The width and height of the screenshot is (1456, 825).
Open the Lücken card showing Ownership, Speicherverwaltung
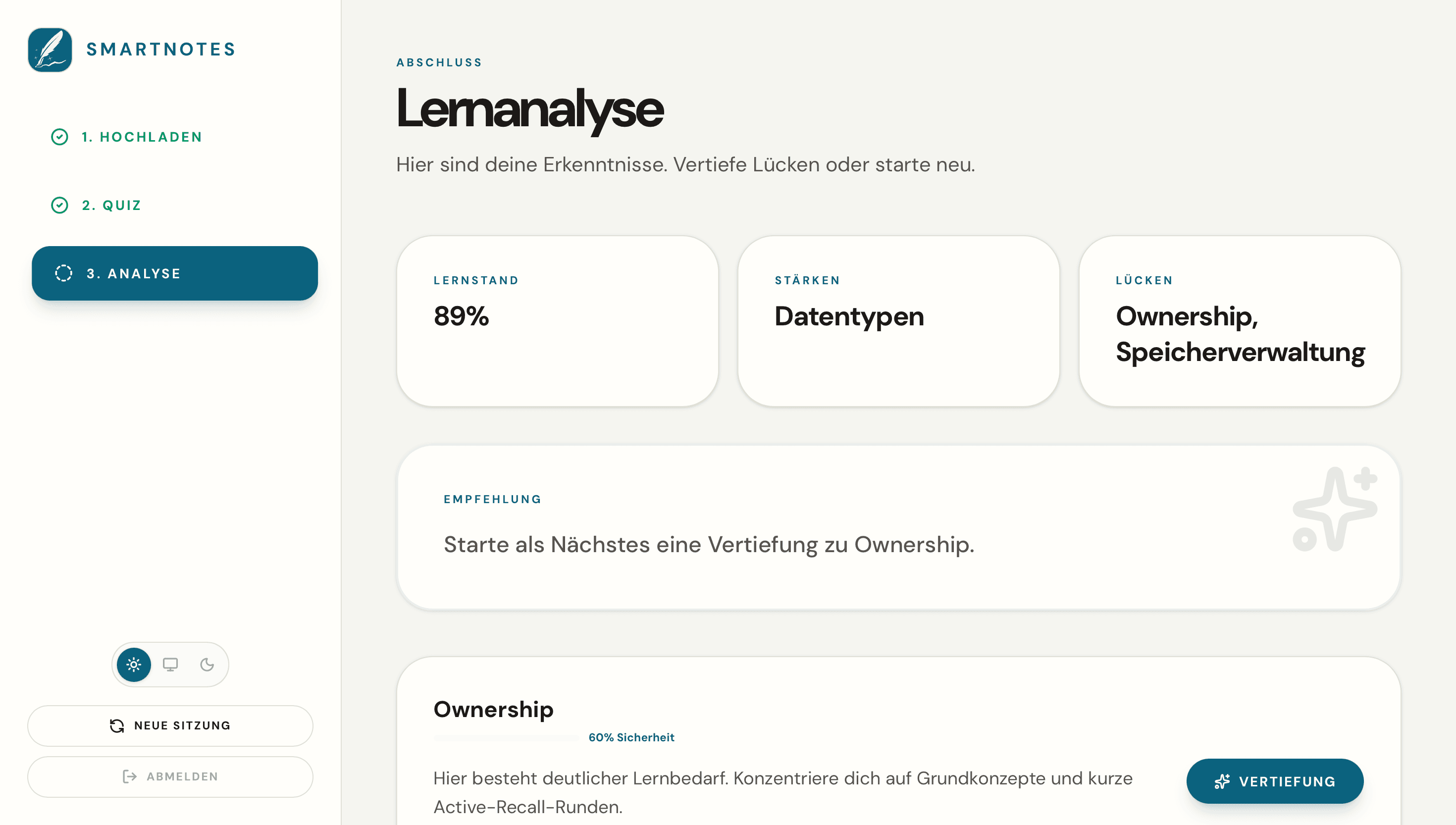pos(1240,321)
